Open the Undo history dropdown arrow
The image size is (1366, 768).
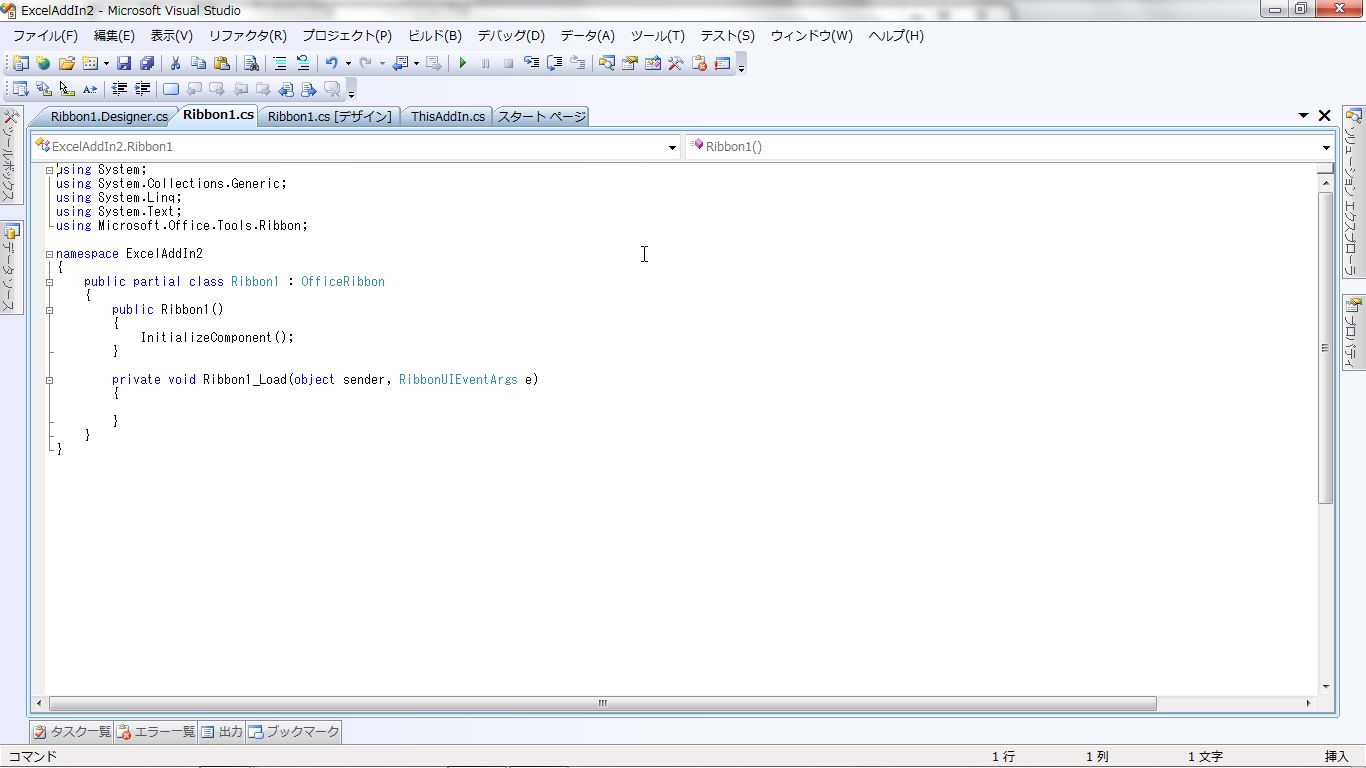[348, 63]
